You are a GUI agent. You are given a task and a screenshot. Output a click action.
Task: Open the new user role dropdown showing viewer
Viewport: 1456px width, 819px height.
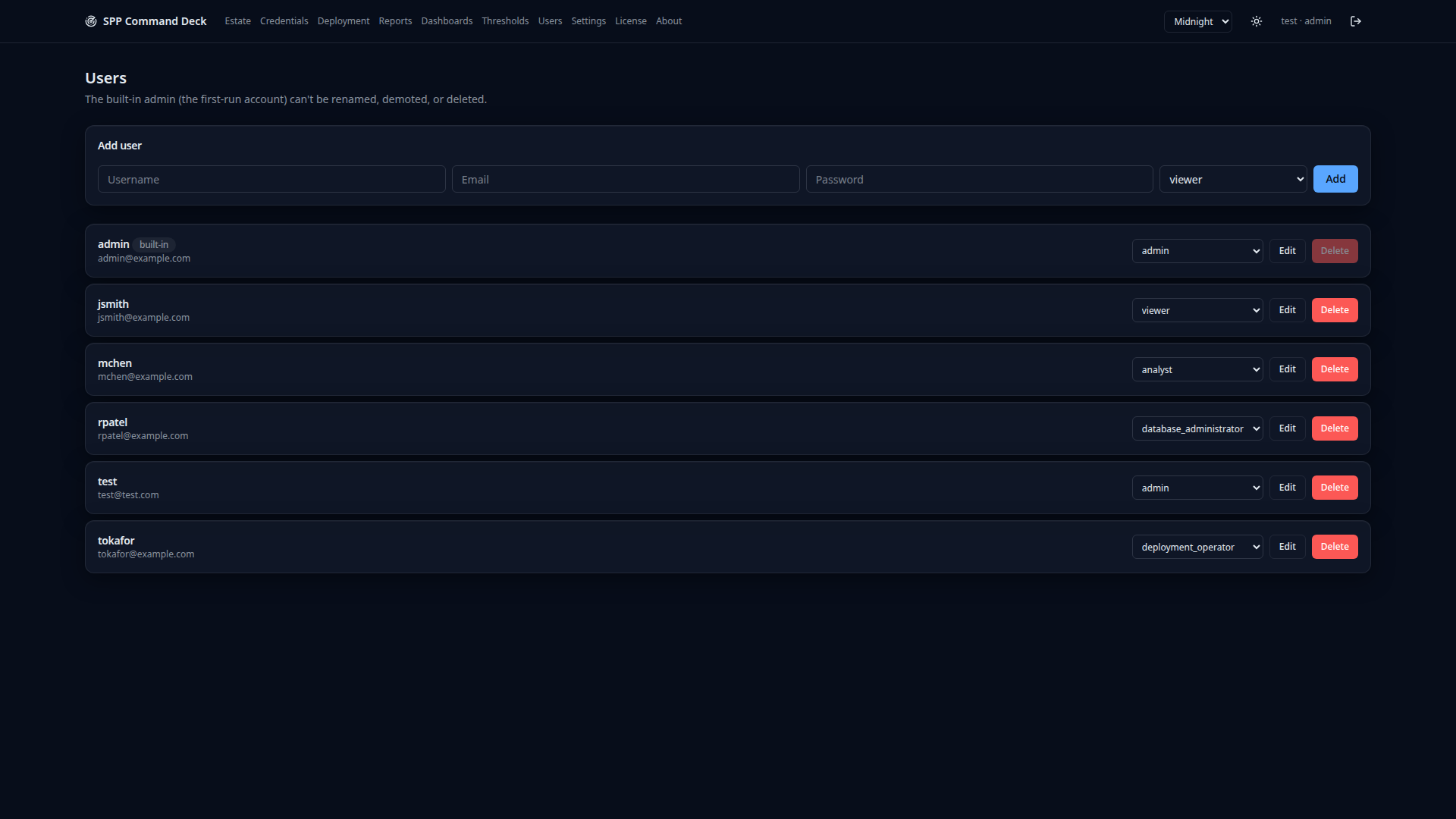click(x=1233, y=179)
